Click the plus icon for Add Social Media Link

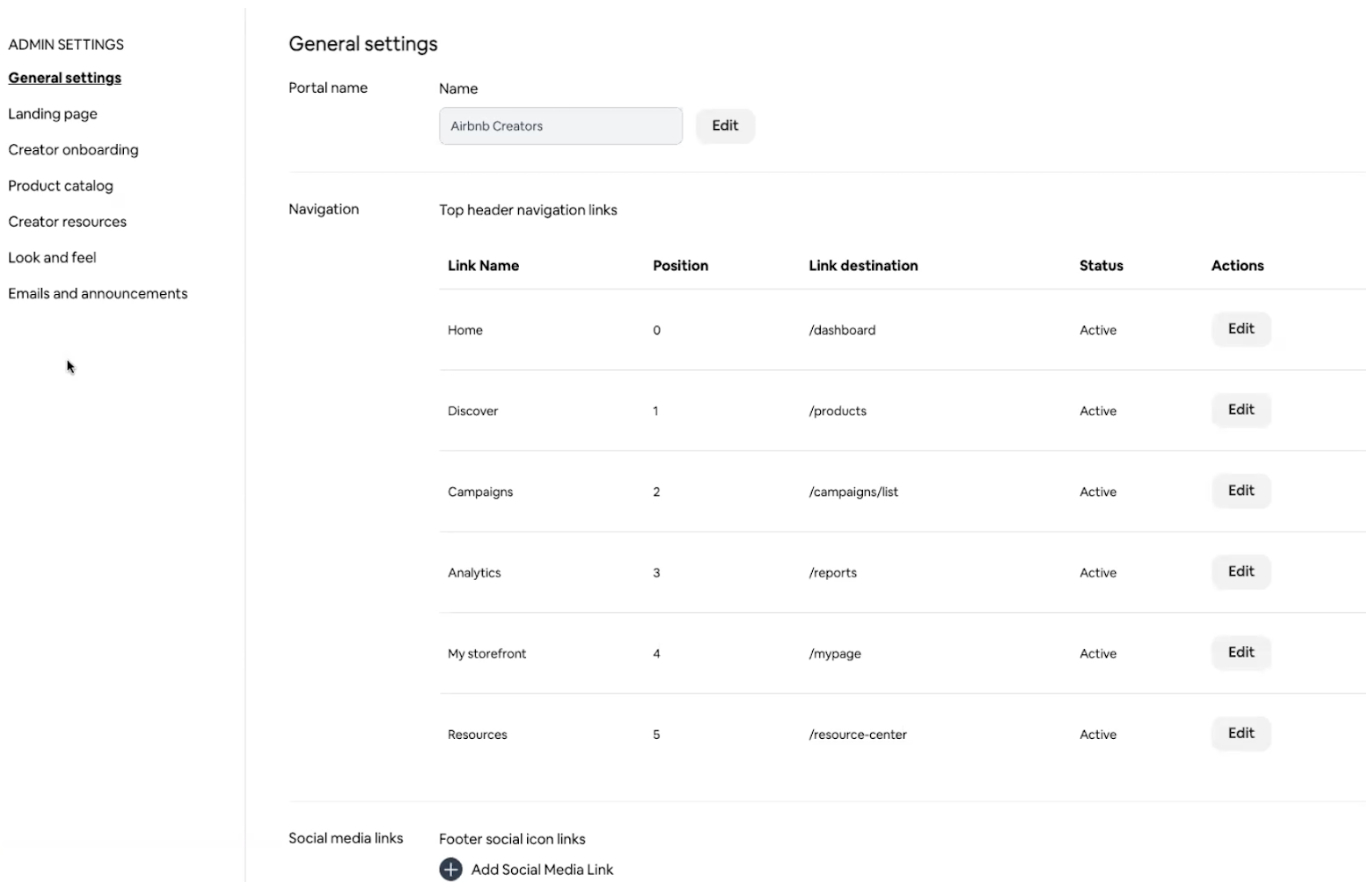(x=451, y=869)
